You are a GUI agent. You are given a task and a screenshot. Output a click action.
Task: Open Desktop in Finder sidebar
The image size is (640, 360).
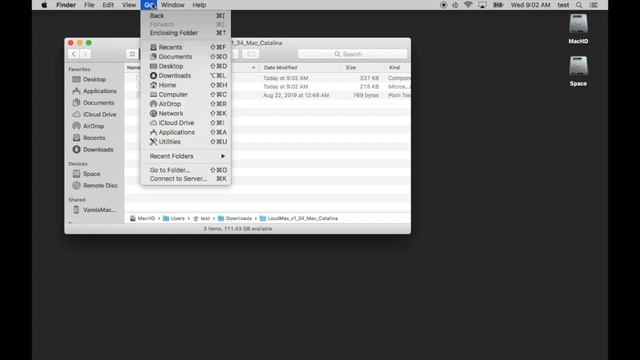pos(95,79)
